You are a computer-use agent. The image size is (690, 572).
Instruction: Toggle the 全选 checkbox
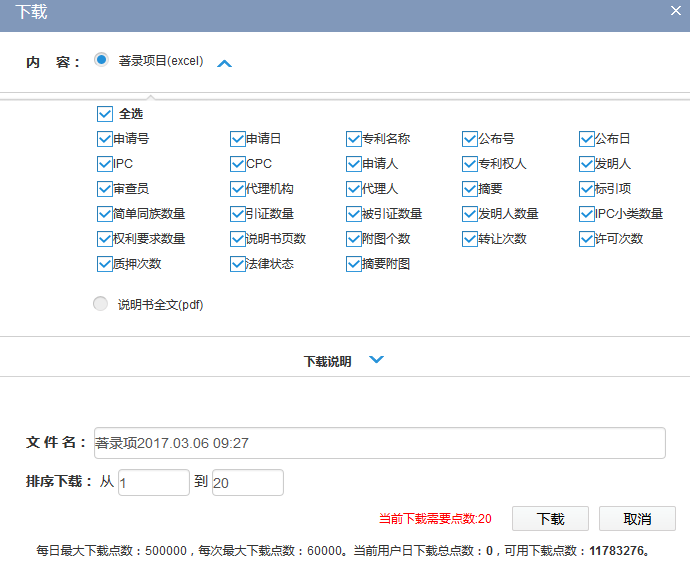coord(105,114)
